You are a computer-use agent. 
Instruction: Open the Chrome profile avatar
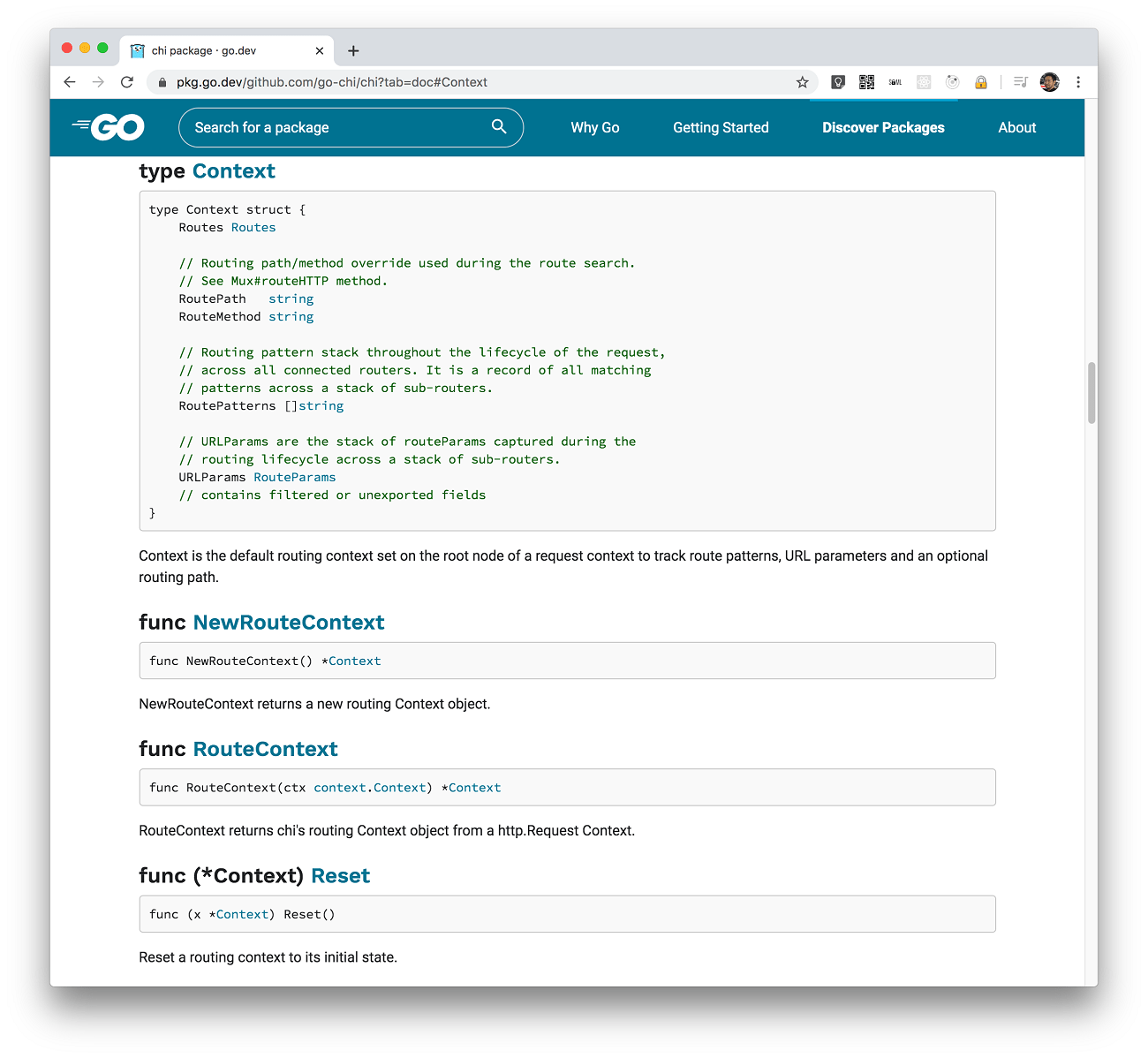(x=1049, y=82)
